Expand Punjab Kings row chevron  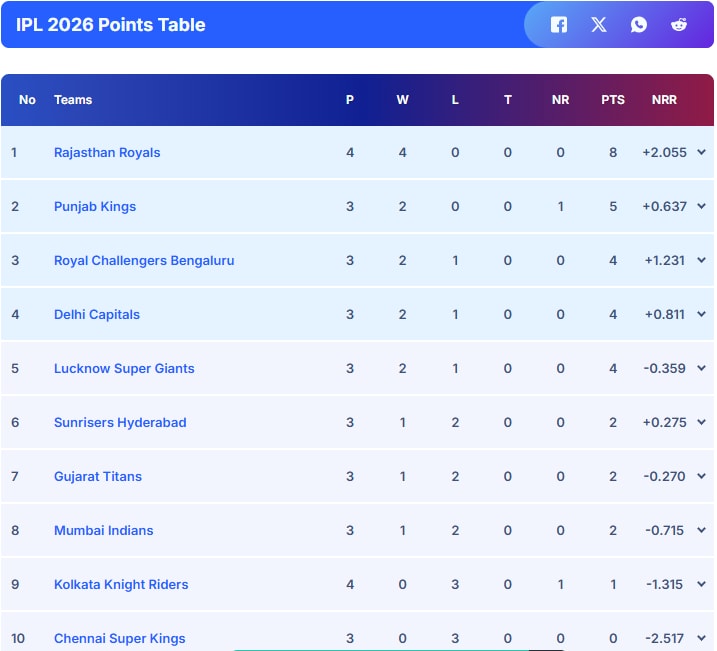(701, 207)
